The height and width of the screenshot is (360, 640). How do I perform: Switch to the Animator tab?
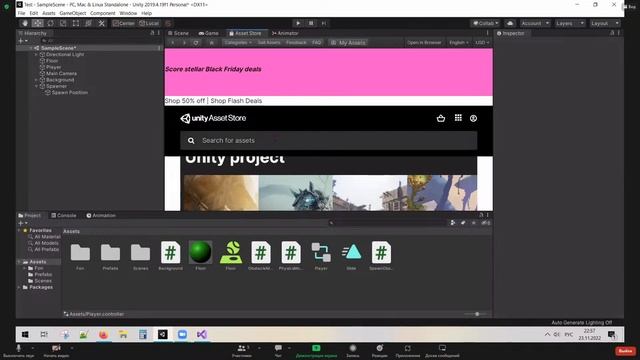point(285,33)
